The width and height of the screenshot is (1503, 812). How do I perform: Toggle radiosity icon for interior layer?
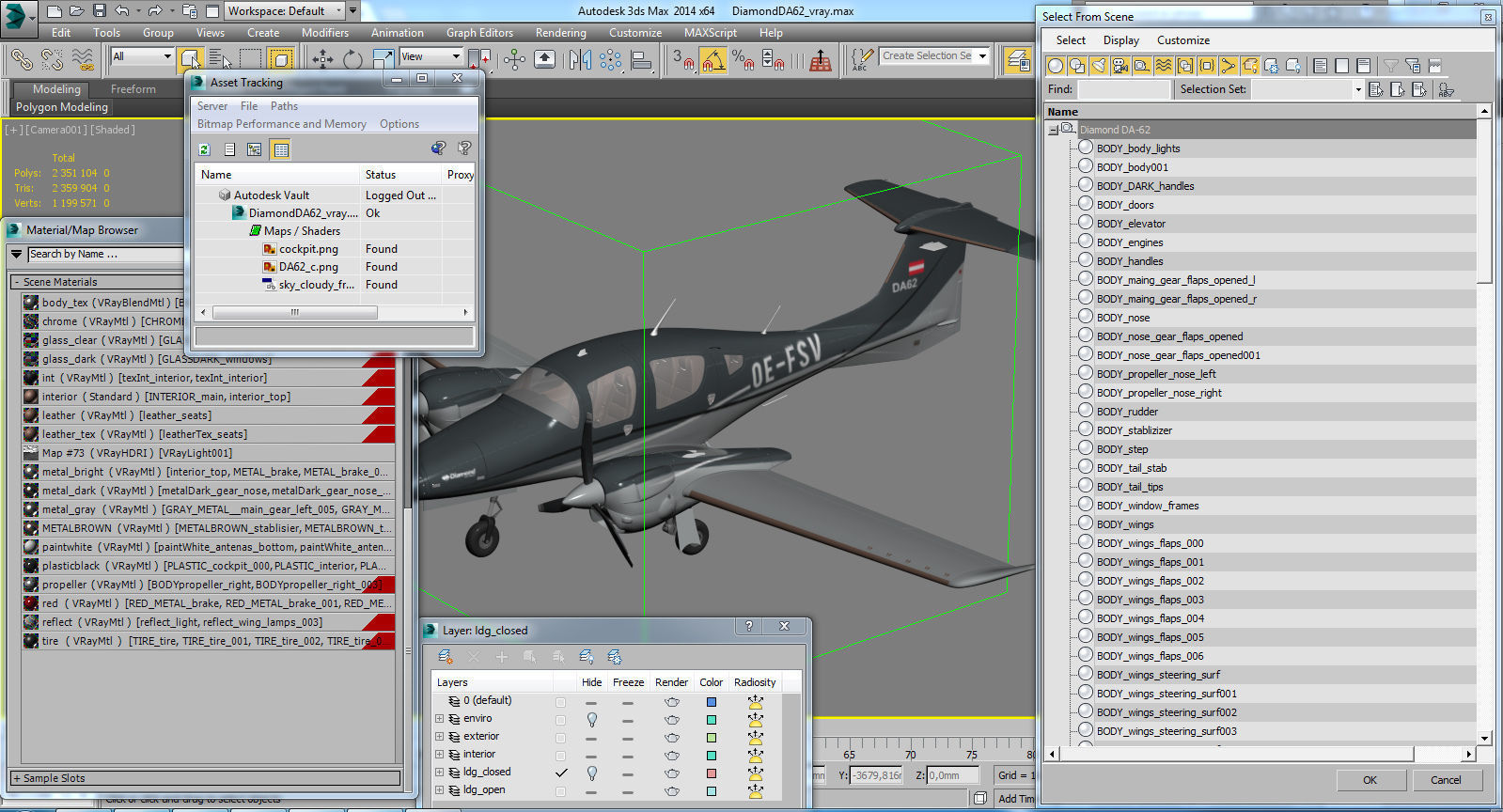coord(755,755)
